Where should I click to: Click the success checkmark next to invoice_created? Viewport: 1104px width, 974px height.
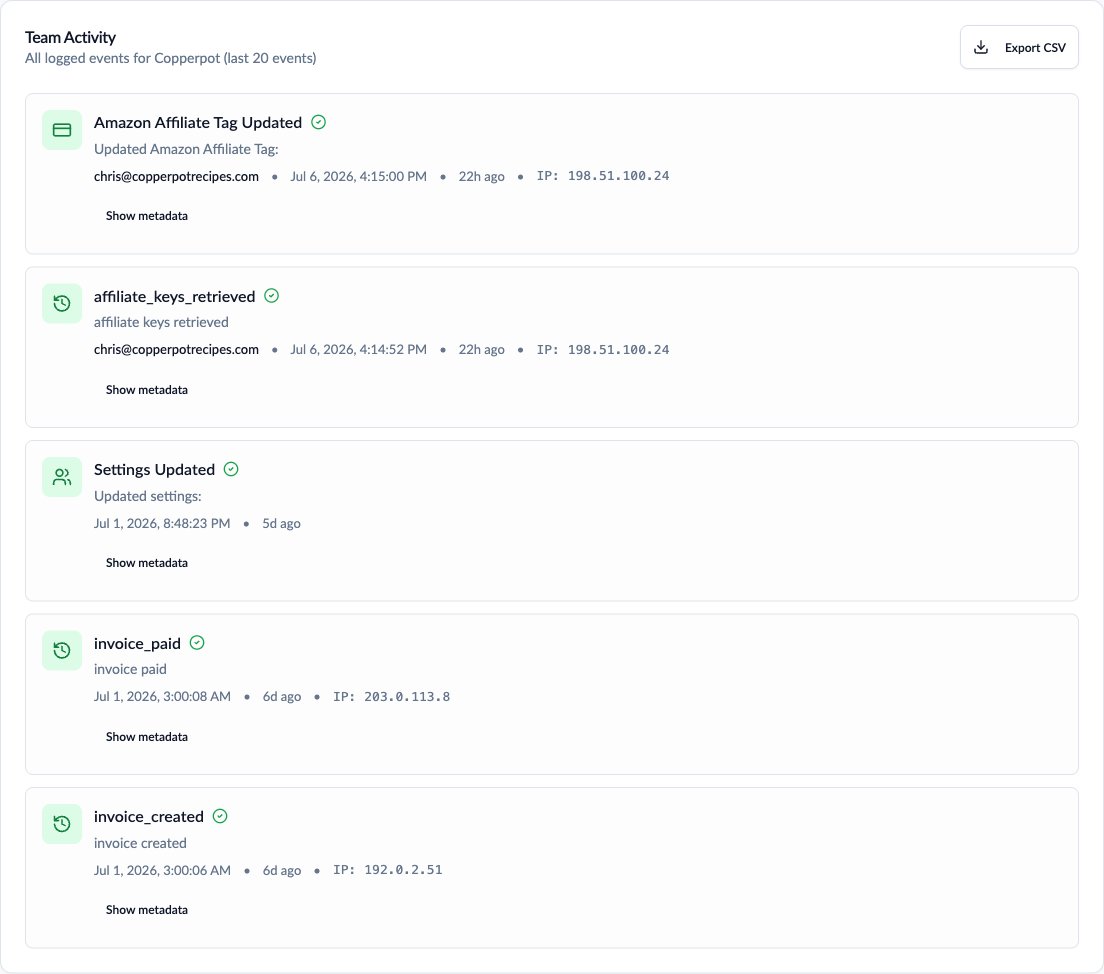click(x=220, y=816)
